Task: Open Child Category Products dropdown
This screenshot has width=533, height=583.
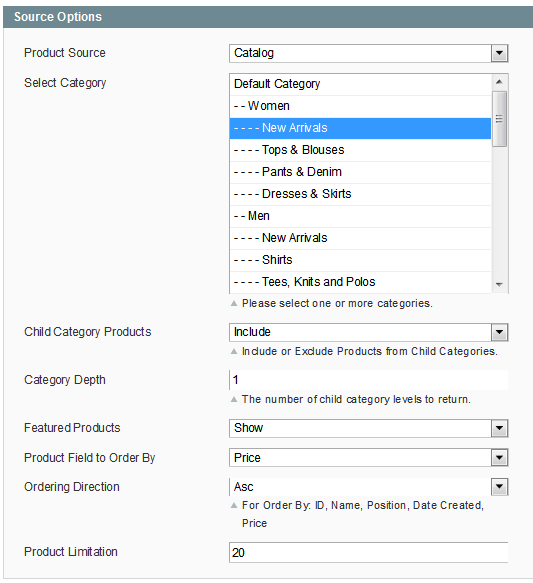Action: pyautogui.click(x=368, y=332)
